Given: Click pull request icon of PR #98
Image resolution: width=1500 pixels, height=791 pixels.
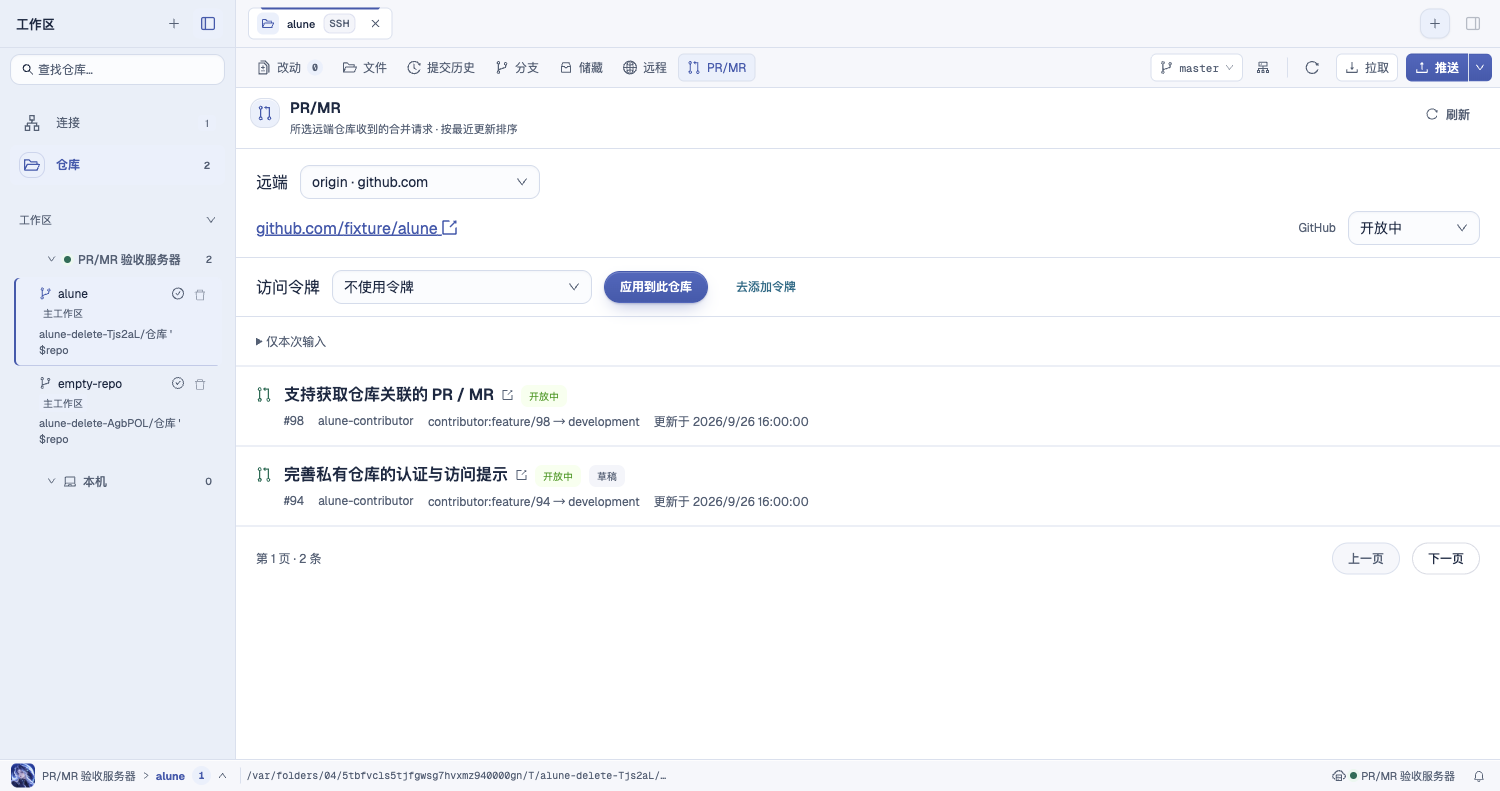Looking at the screenshot, I should tap(264, 395).
